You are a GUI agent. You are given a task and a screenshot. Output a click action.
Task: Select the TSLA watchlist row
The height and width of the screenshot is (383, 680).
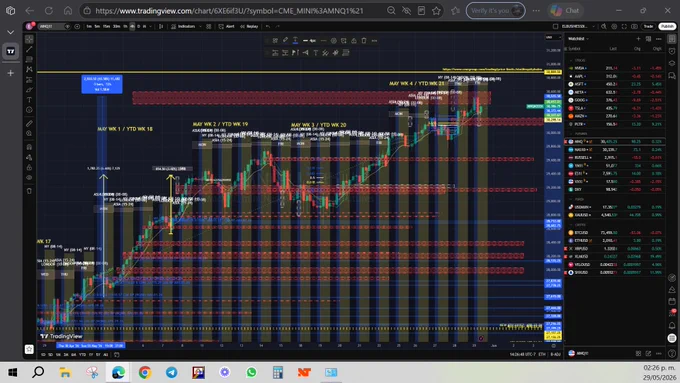click(615, 108)
